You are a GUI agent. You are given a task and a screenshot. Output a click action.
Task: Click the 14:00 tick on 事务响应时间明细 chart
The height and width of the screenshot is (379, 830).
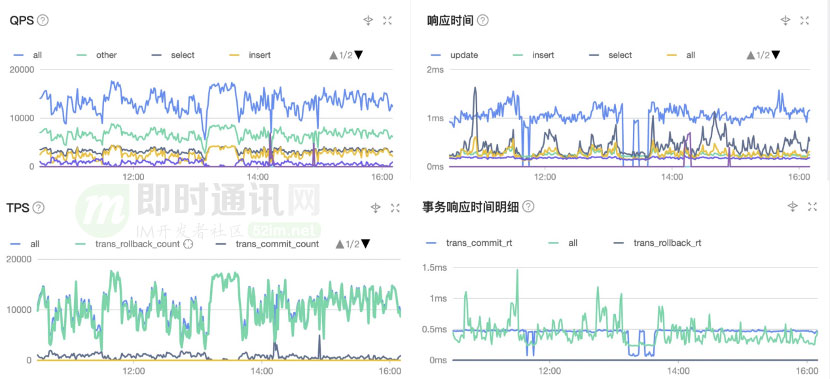coord(678,372)
